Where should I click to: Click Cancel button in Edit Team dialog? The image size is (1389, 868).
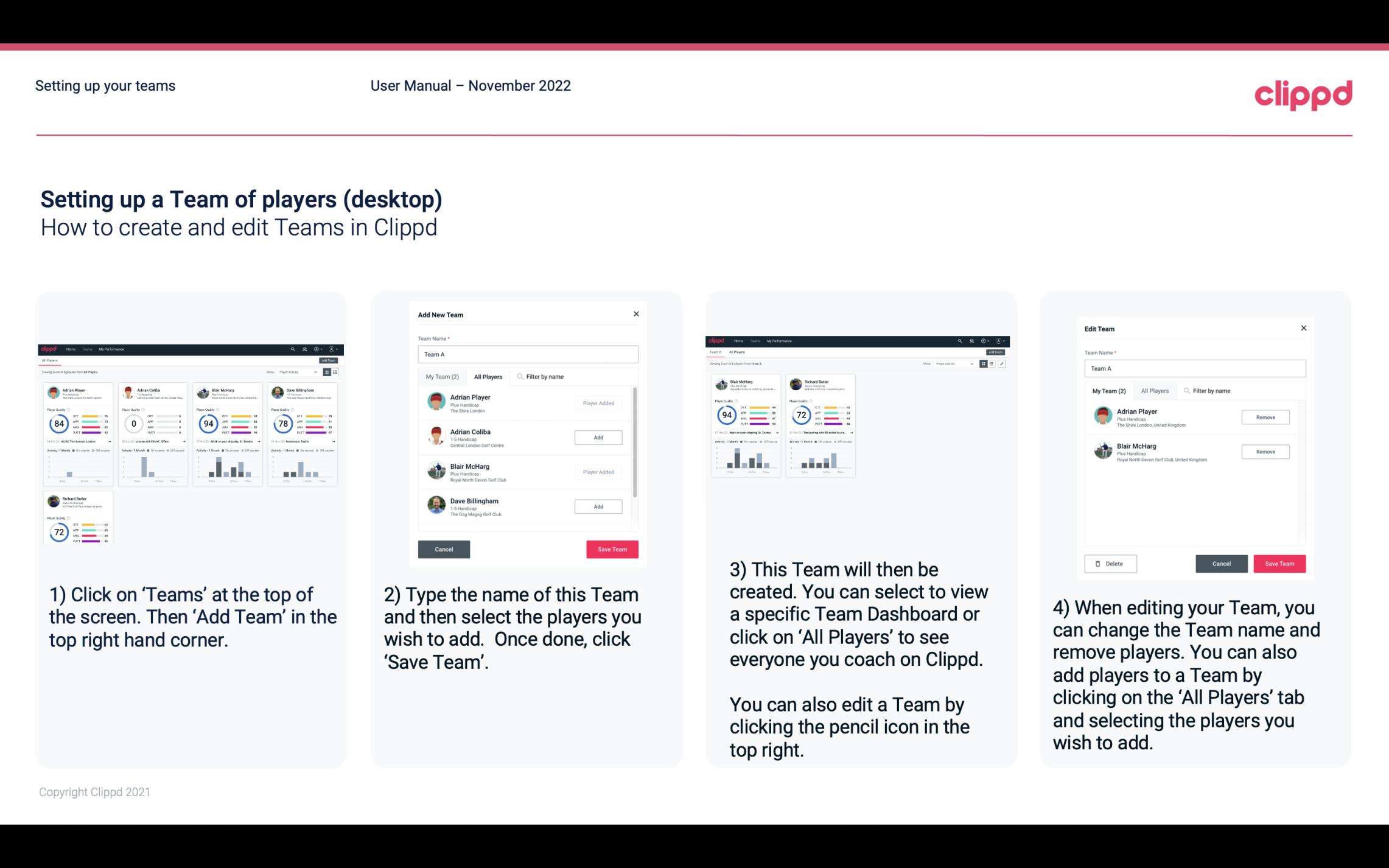coord(1221,563)
